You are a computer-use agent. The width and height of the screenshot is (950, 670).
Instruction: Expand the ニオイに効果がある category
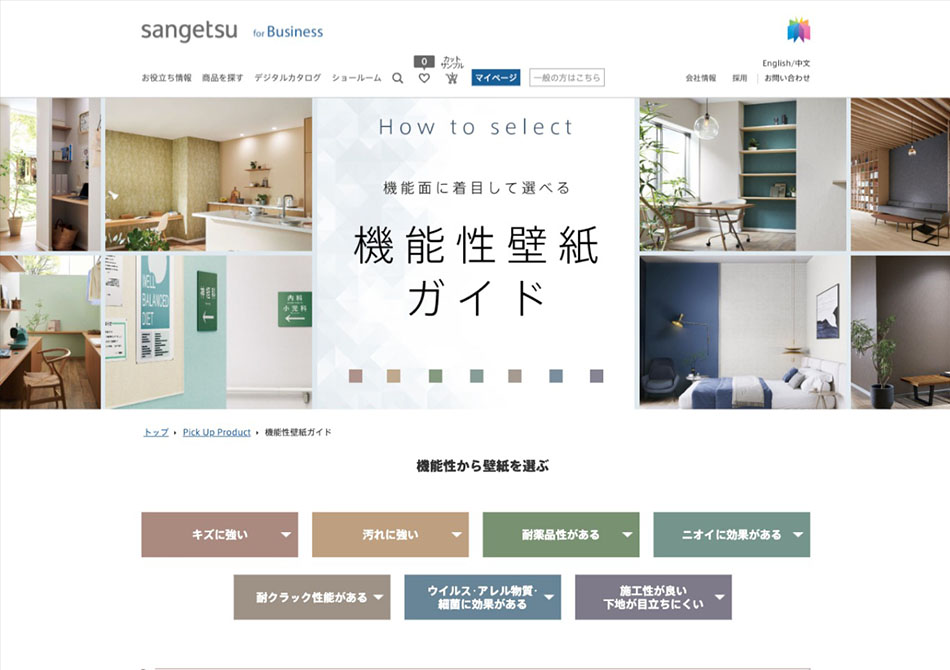click(731, 534)
